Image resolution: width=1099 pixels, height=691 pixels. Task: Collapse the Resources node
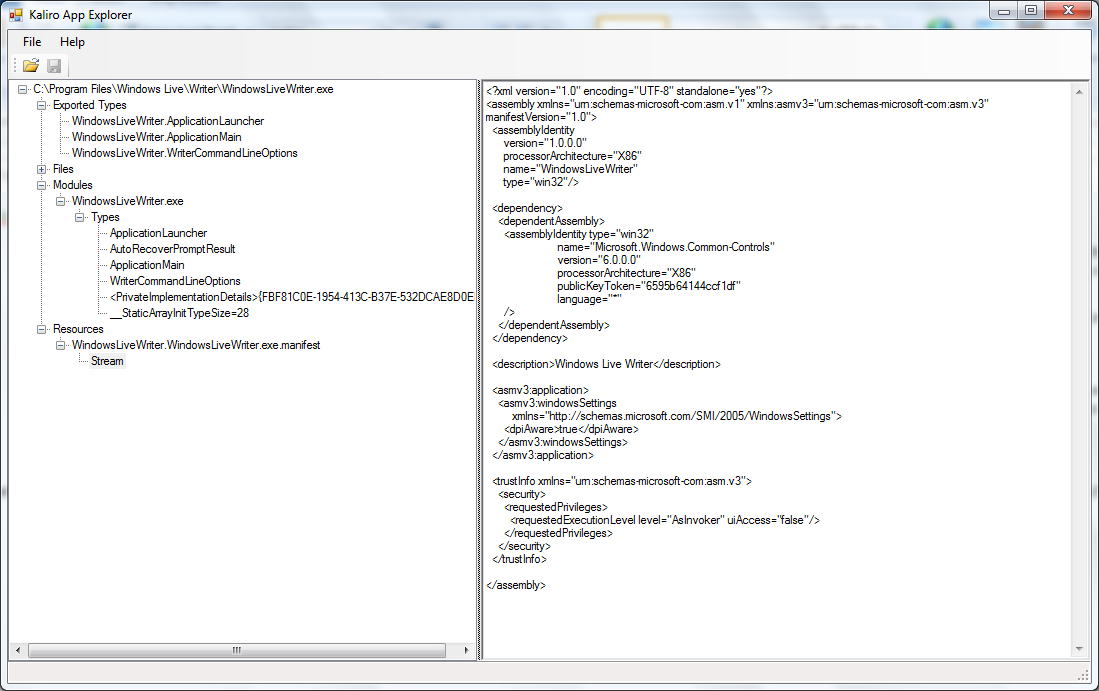click(41, 329)
